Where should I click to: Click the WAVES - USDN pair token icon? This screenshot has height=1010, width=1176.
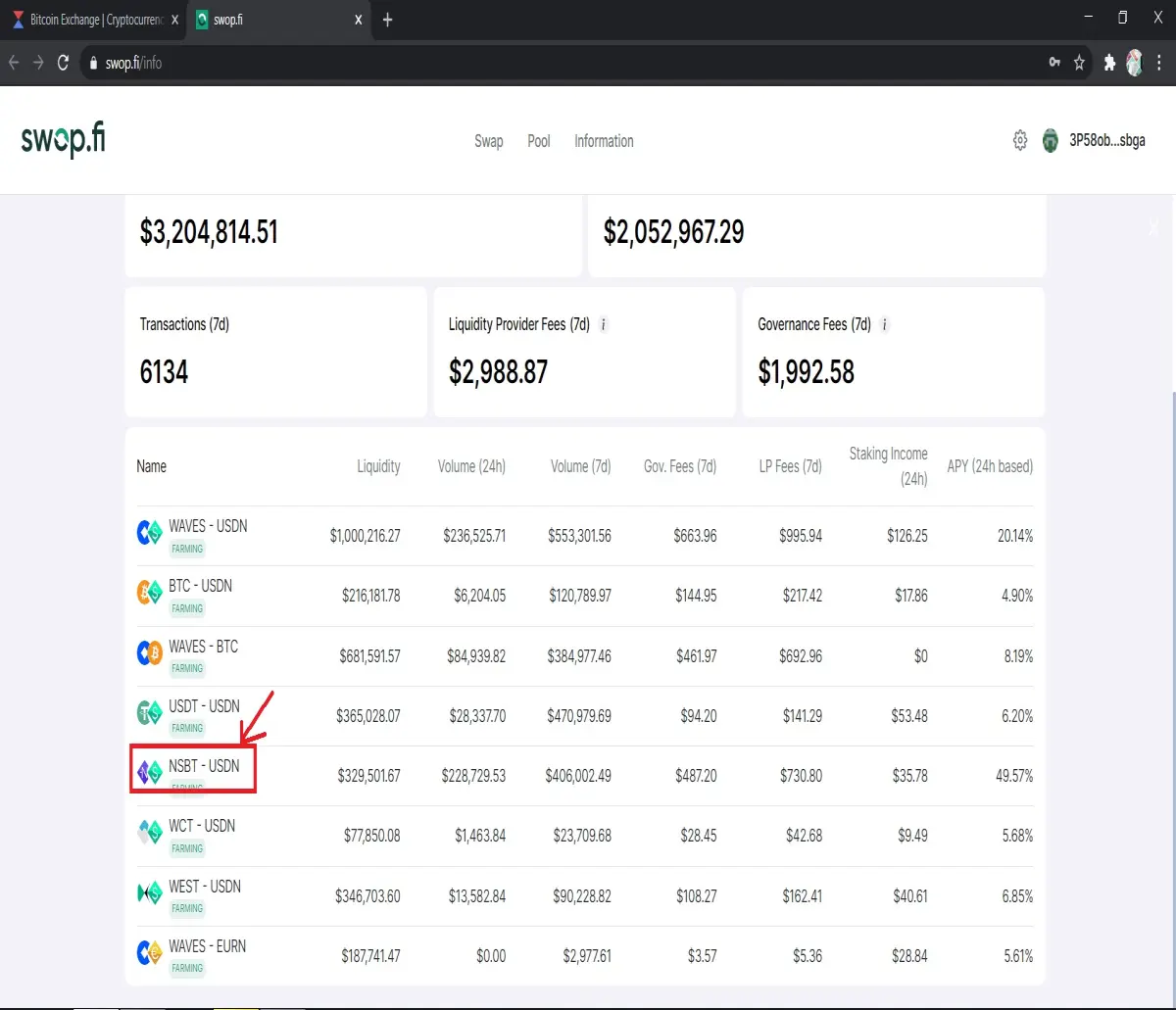[149, 533]
